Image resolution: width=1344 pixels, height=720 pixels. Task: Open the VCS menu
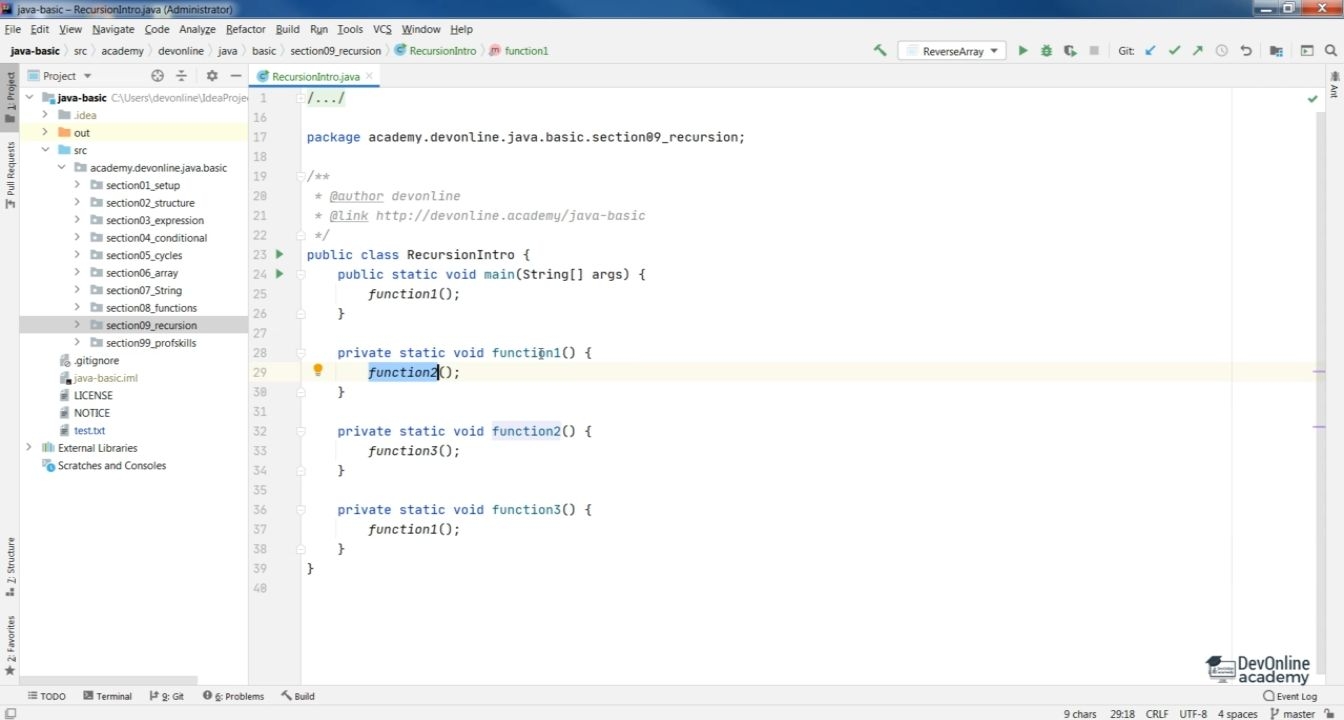coord(382,29)
